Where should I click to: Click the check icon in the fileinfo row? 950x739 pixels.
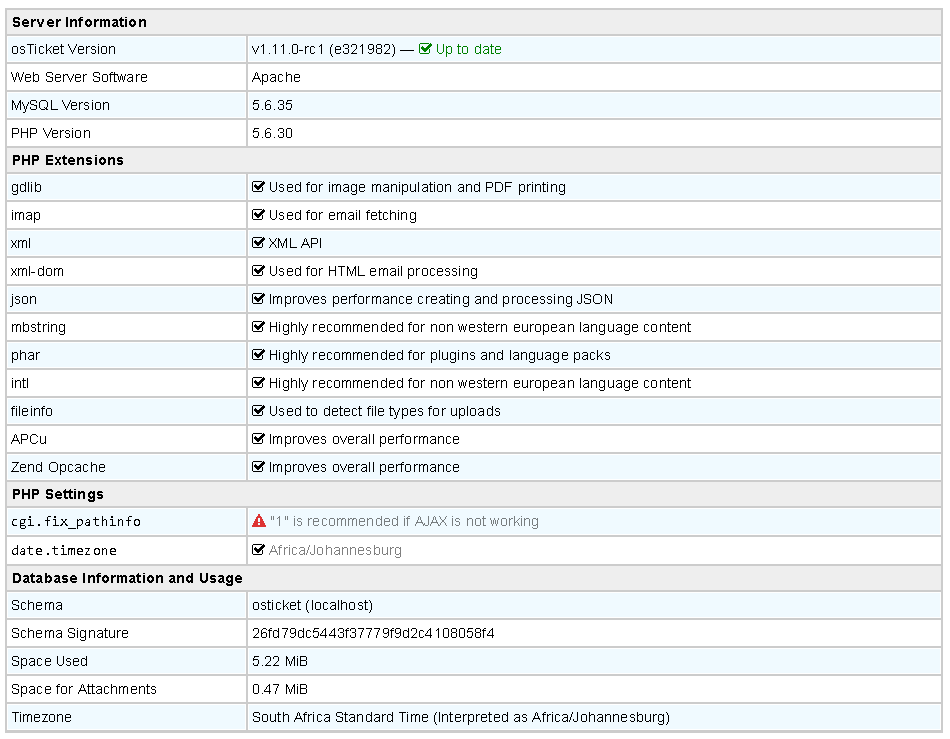point(258,411)
